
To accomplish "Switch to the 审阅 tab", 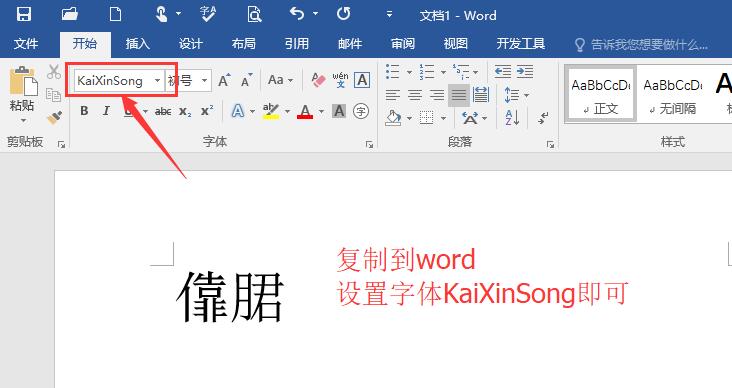I will (x=403, y=44).
